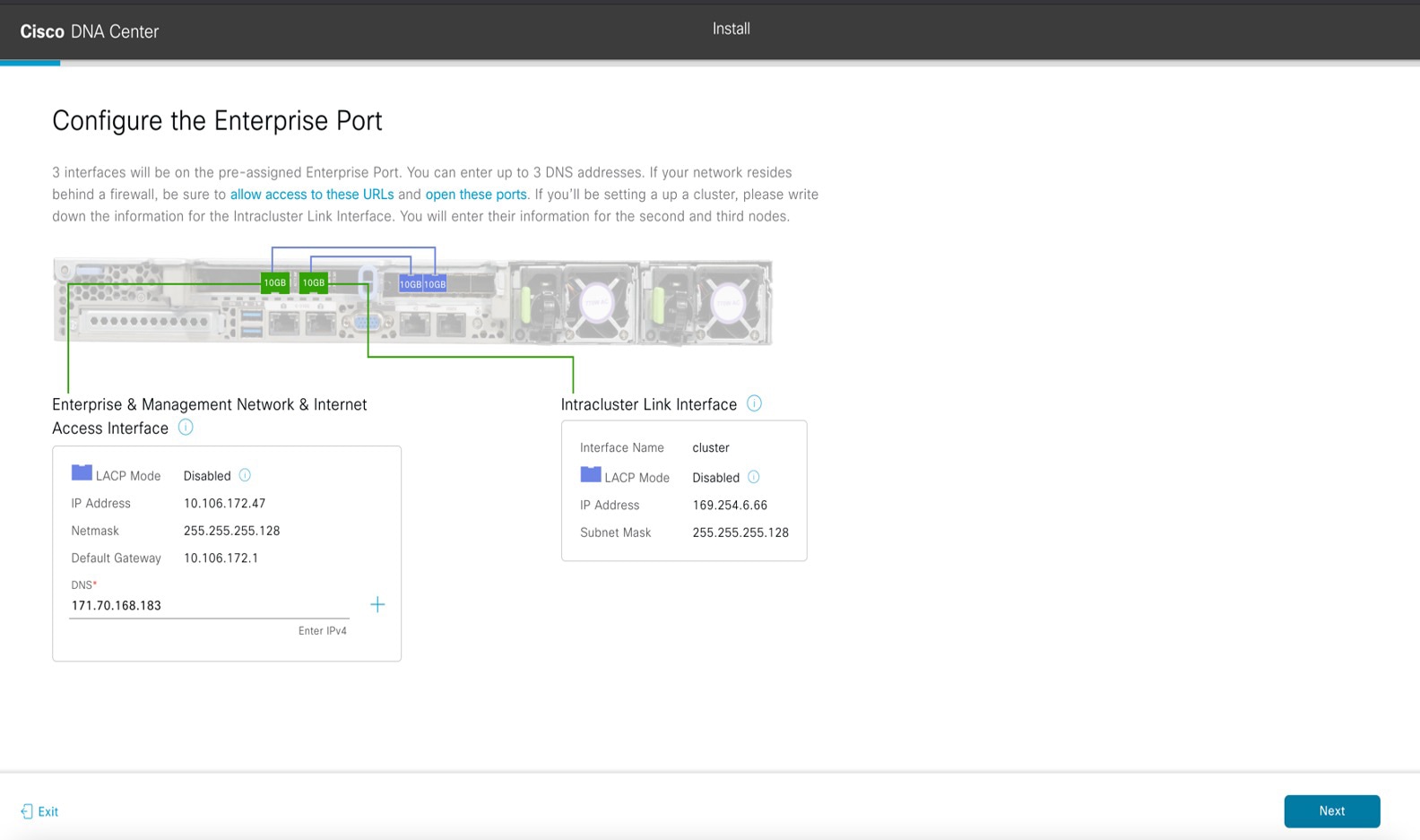This screenshot has width=1420, height=840.
Task: Click the Interface Name label
Action: point(622,447)
